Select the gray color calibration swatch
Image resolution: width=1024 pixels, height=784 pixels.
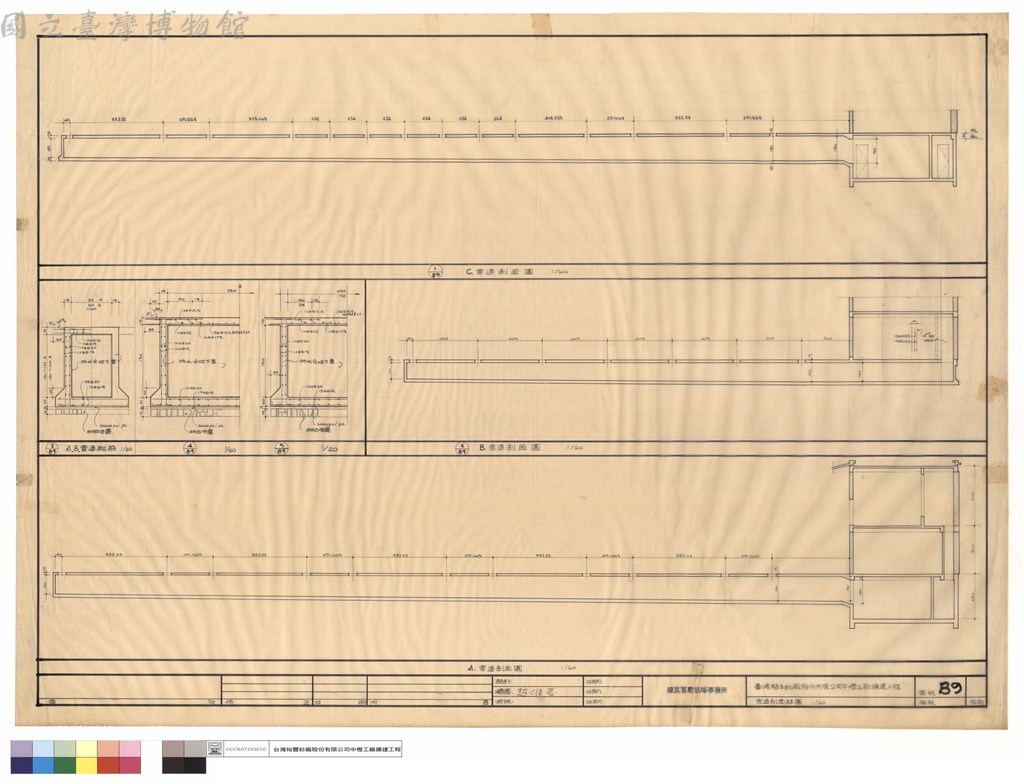[195, 749]
